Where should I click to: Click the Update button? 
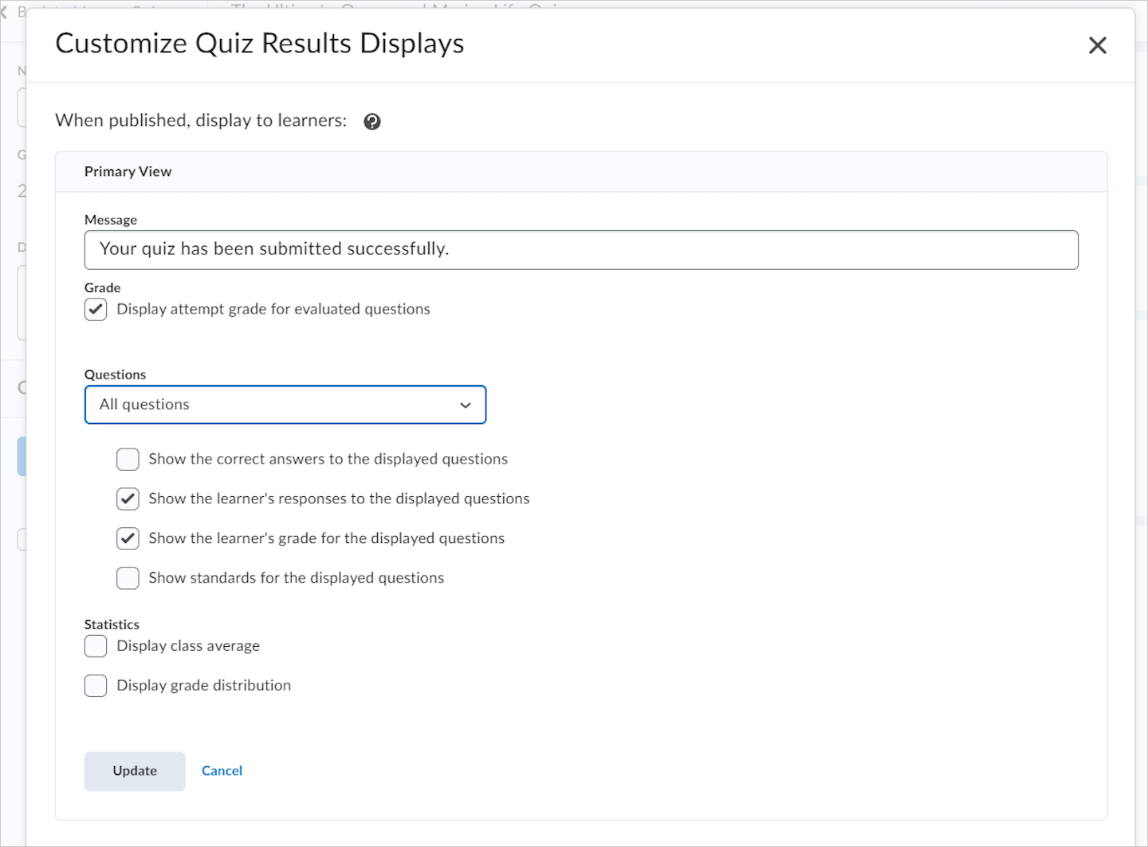[x=135, y=771]
